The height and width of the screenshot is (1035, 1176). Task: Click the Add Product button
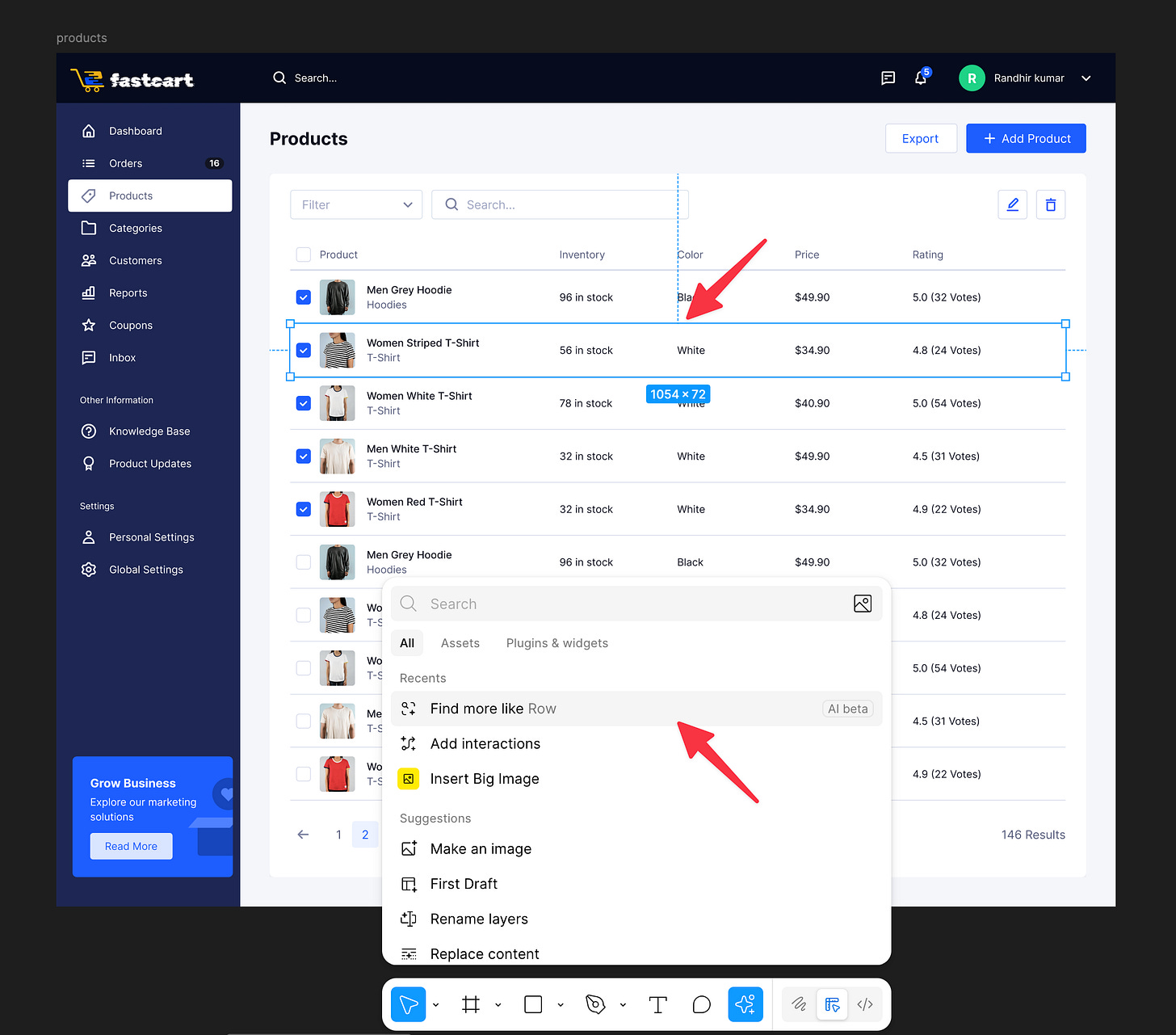tap(1026, 138)
